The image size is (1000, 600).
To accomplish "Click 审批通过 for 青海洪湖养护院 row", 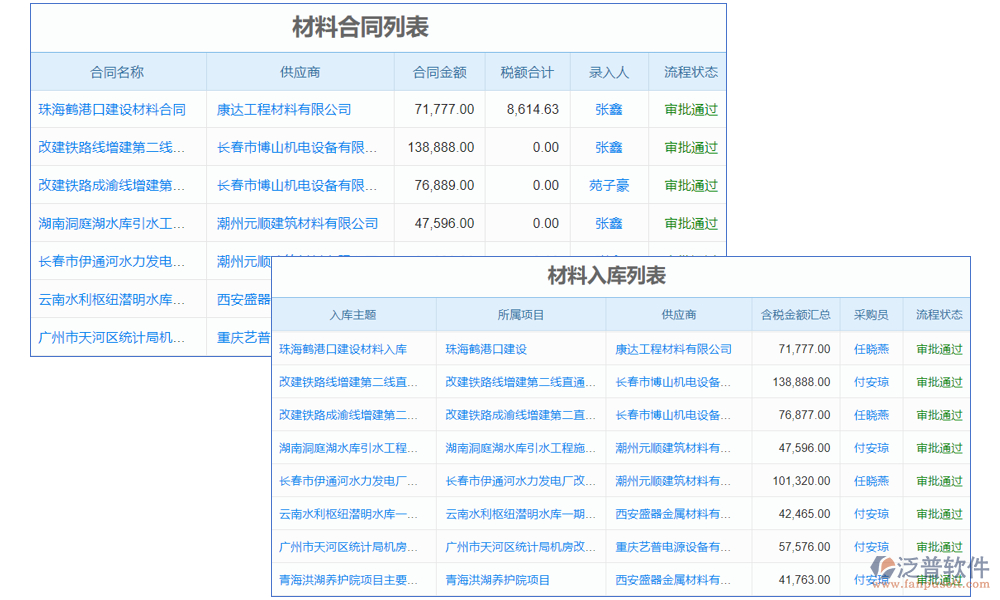I will pos(938,580).
